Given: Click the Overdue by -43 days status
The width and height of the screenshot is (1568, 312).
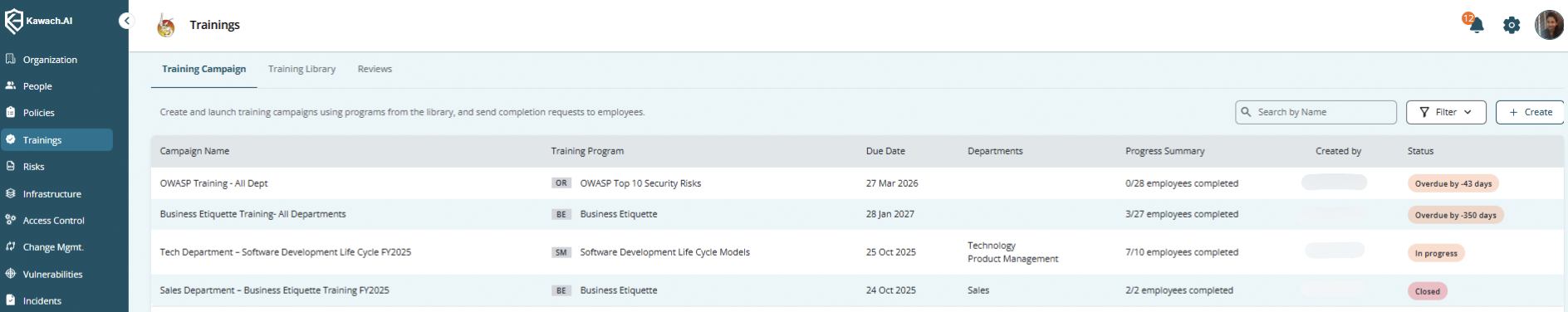Looking at the screenshot, I should click(1453, 183).
